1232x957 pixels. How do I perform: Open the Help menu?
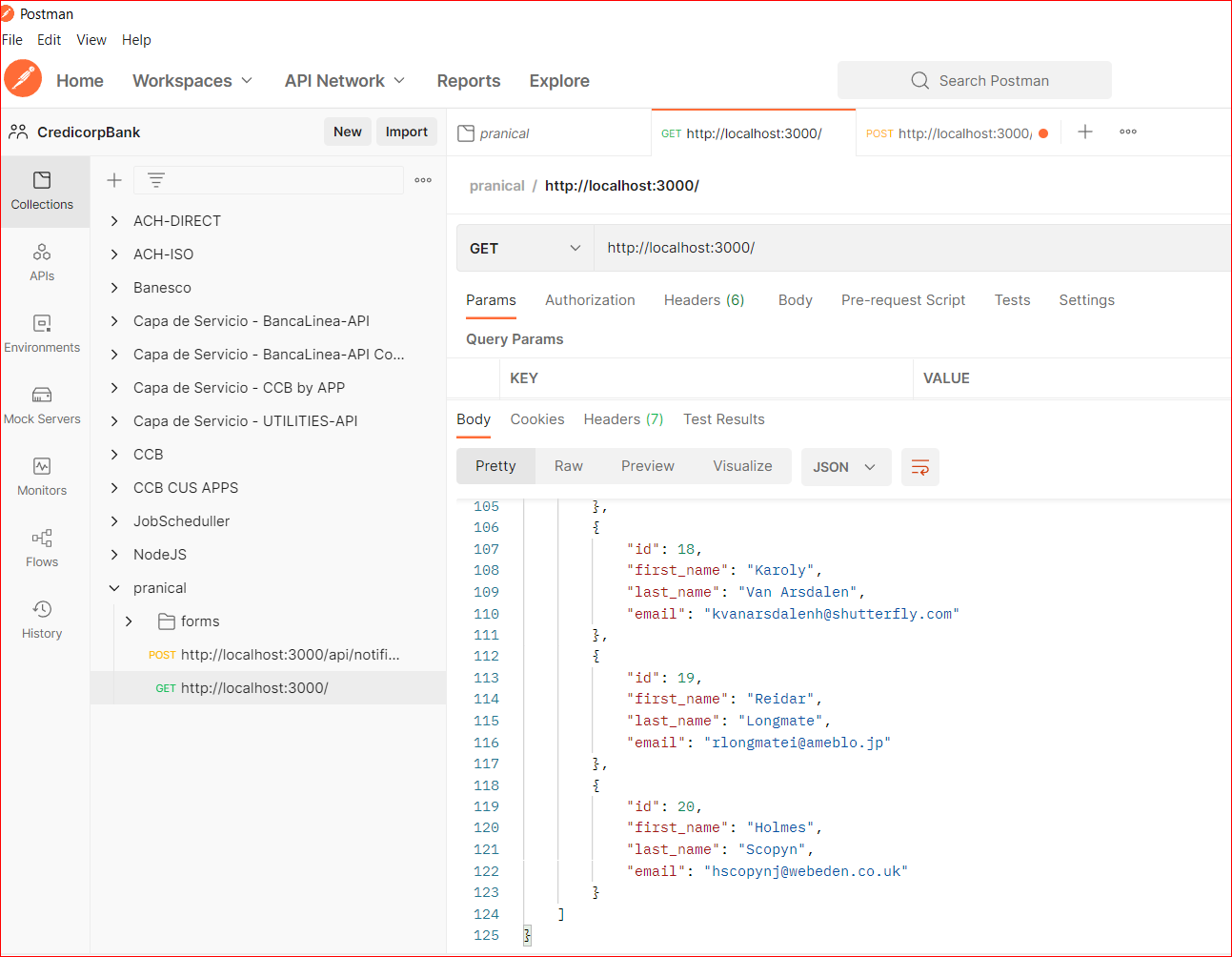[136, 40]
